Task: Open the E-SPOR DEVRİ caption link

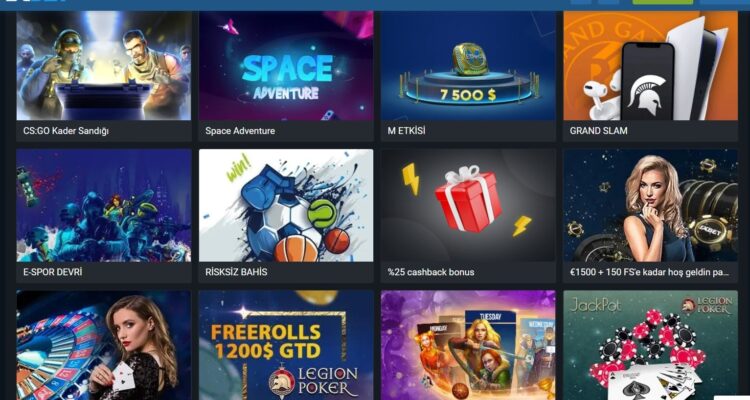Action: 53,272
